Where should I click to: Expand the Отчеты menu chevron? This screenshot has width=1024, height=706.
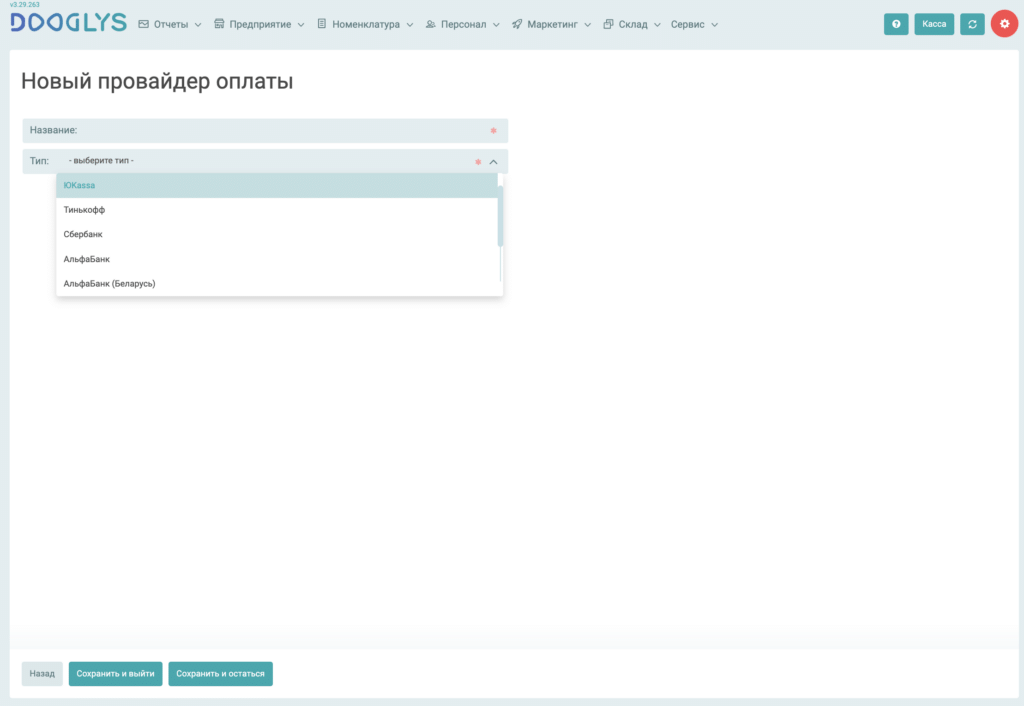198,25
